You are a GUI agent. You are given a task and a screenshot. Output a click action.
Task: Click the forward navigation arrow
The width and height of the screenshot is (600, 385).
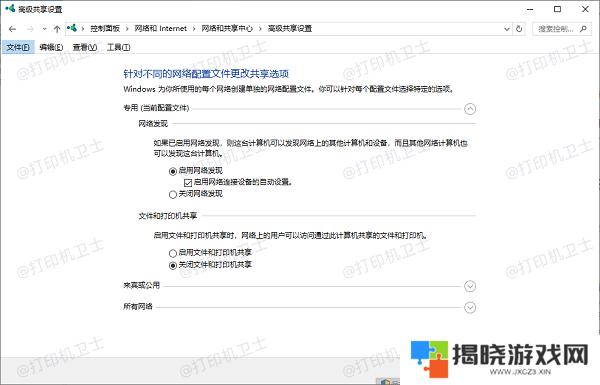(30, 29)
